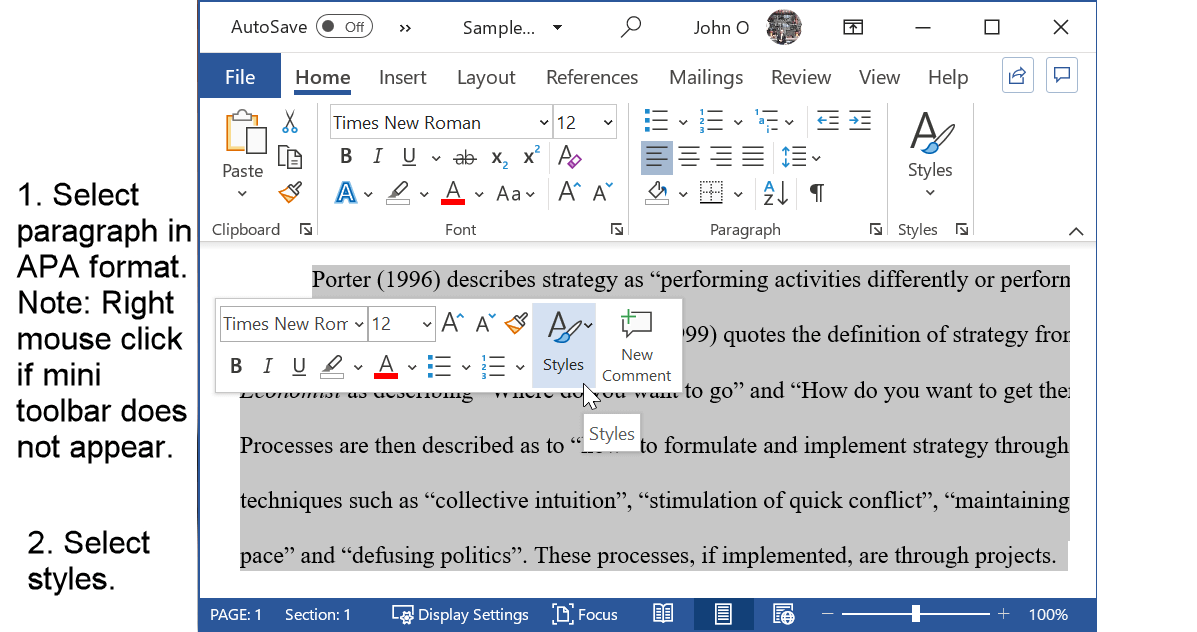Screen dimensions: 1197x632
Task: Enable Focus mode from the status bar
Action: pos(584,614)
